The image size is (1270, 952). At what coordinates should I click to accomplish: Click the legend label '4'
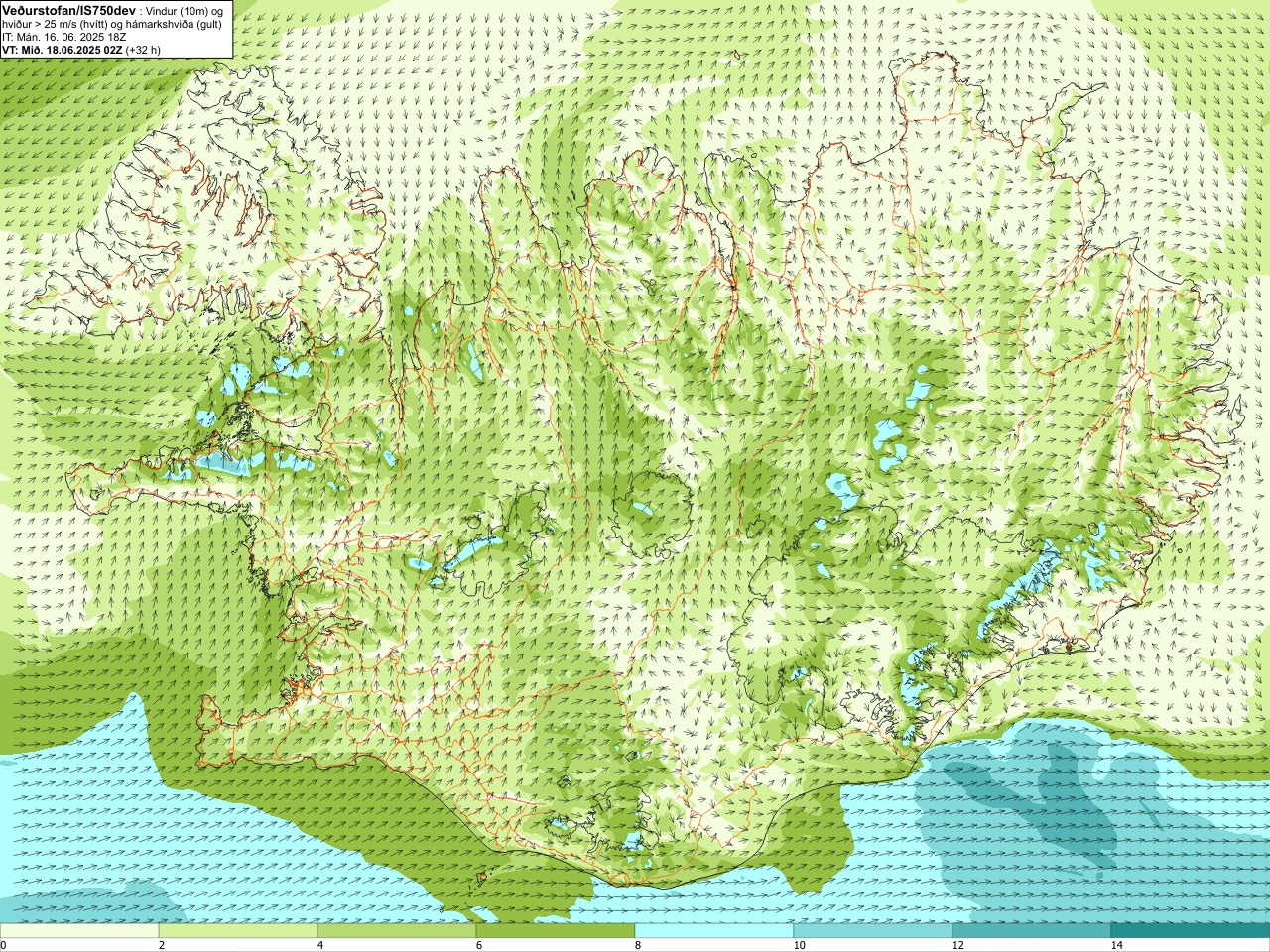click(320, 945)
